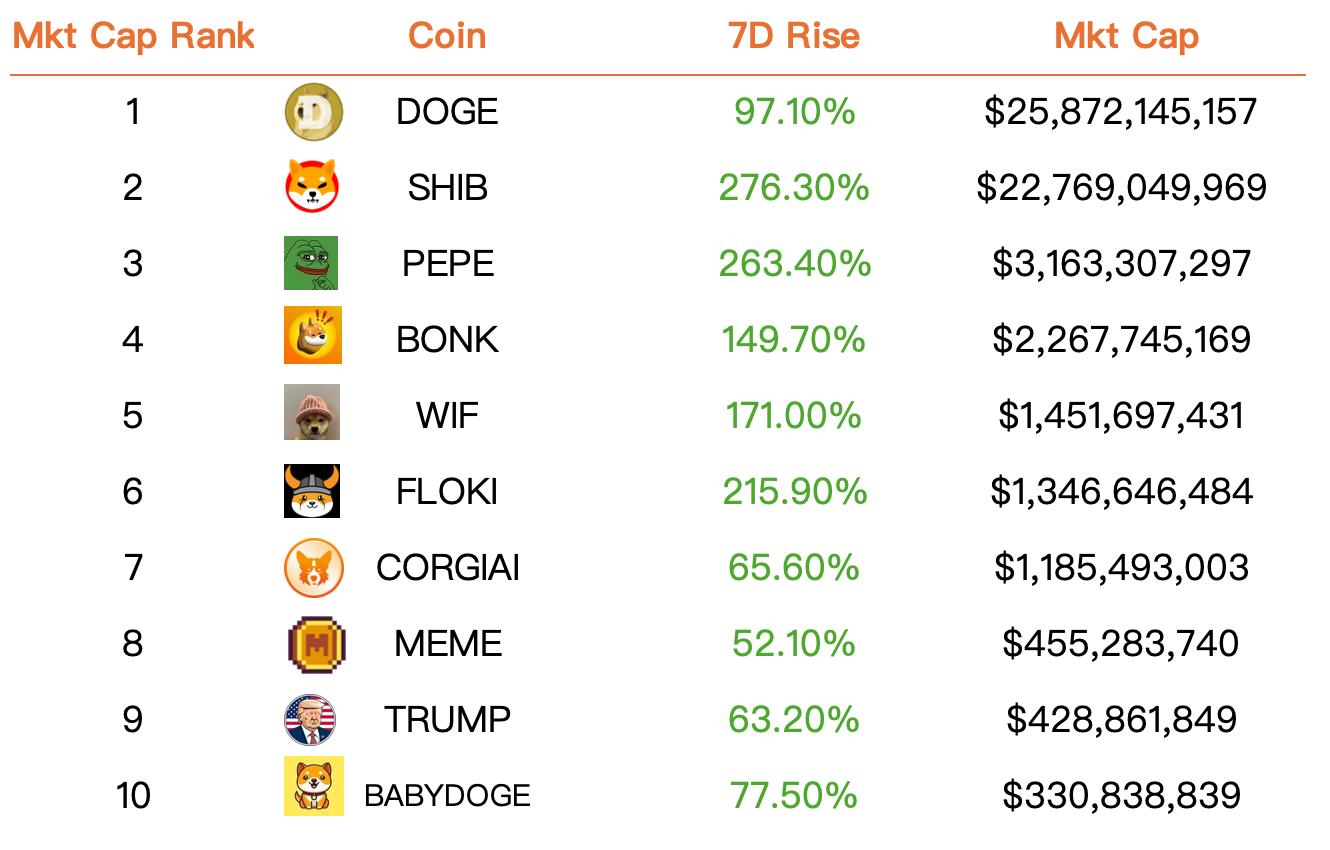This screenshot has height=850, width=1330.
Task: Select the BABYDOGE yellow icon
Action: click(314, 786)
